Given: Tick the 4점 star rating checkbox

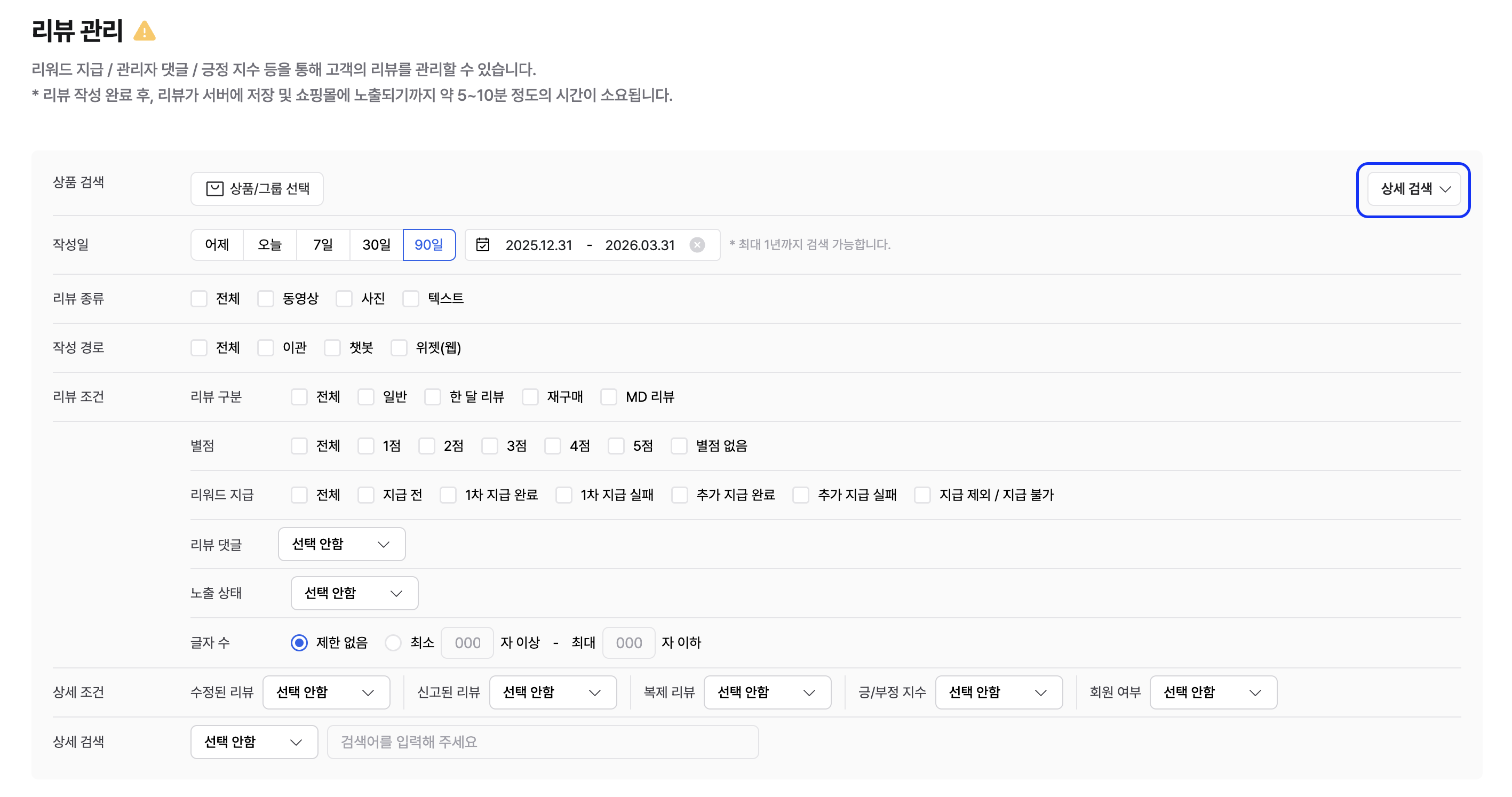Looking at the screenshot, I should (553, 447).
